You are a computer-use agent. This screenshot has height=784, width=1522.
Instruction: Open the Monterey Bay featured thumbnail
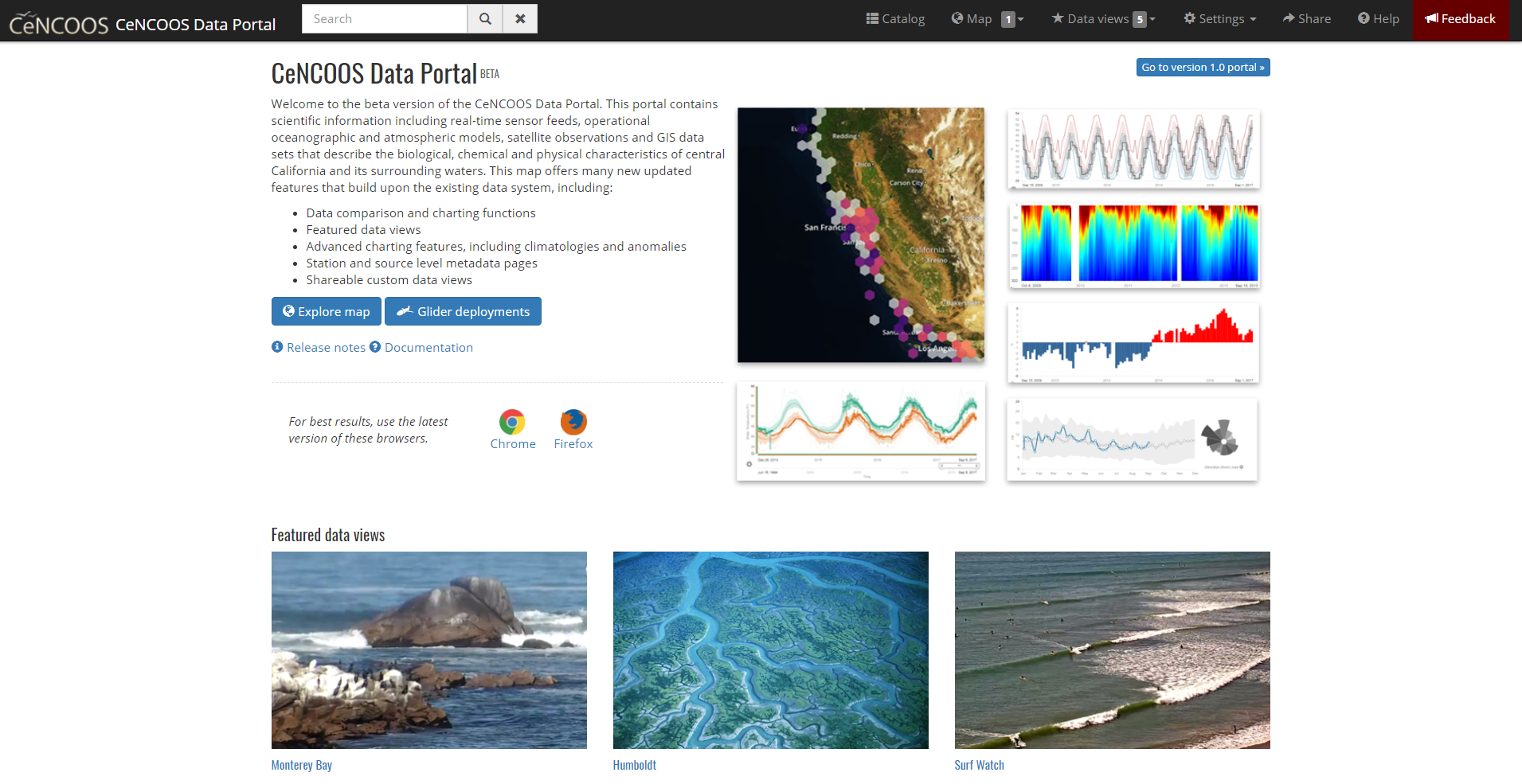click(x=428, y=649)
